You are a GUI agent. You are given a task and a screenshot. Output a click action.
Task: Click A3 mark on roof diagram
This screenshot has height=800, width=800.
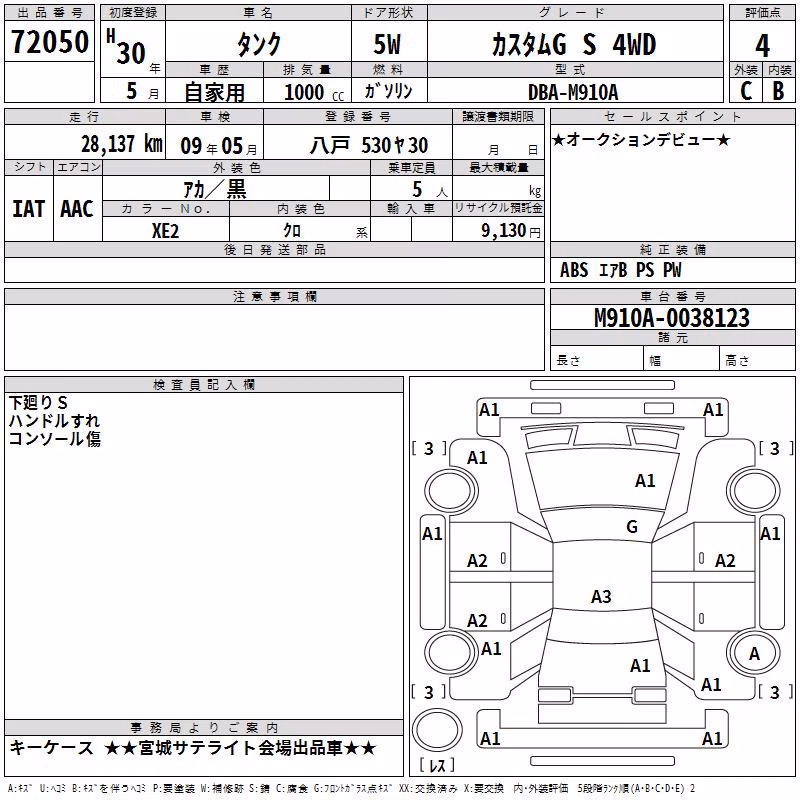click(x=601, y=596)
